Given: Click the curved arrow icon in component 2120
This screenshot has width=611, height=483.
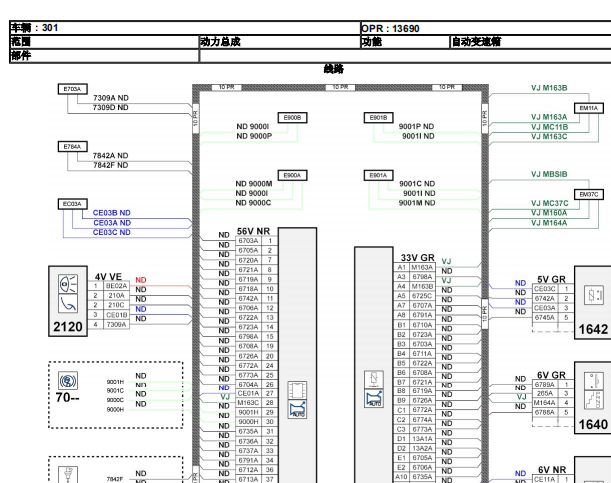Looking at the screenshot, I should click(x=68, y=303).
